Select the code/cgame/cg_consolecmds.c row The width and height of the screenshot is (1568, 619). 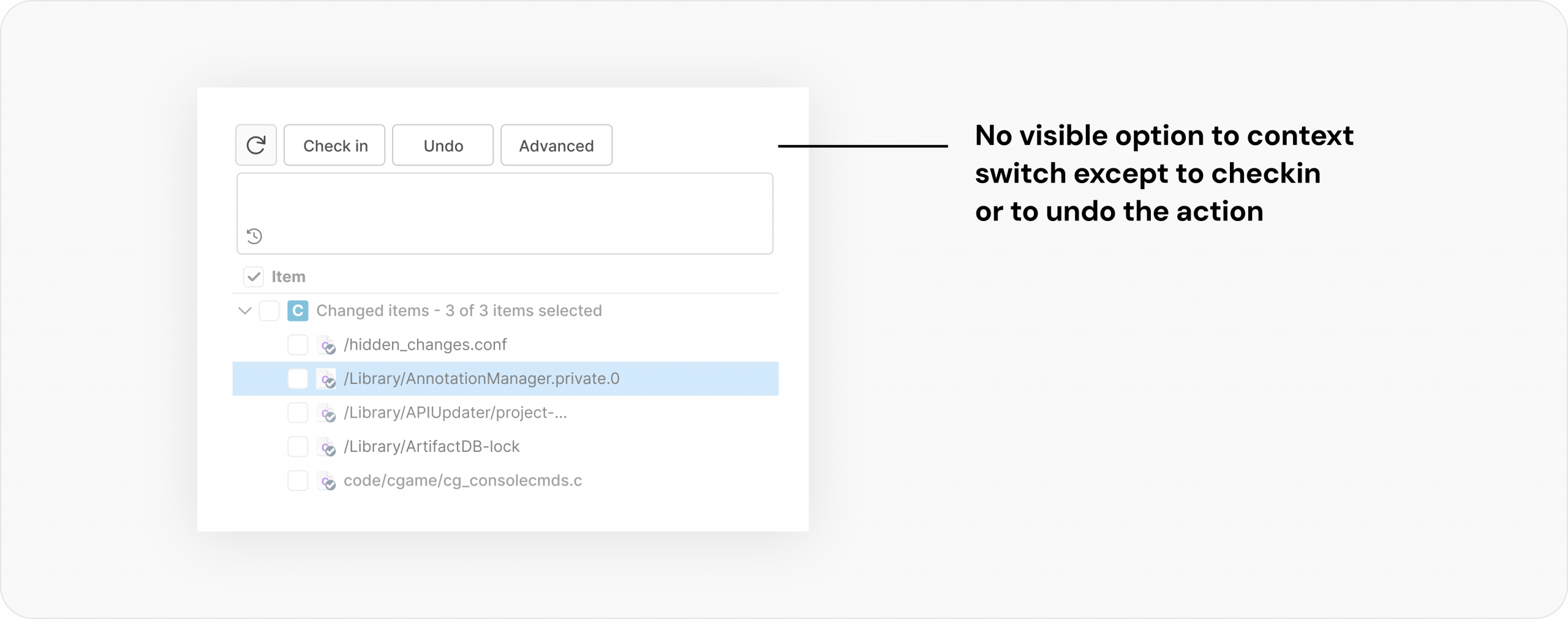click(505, 481)
